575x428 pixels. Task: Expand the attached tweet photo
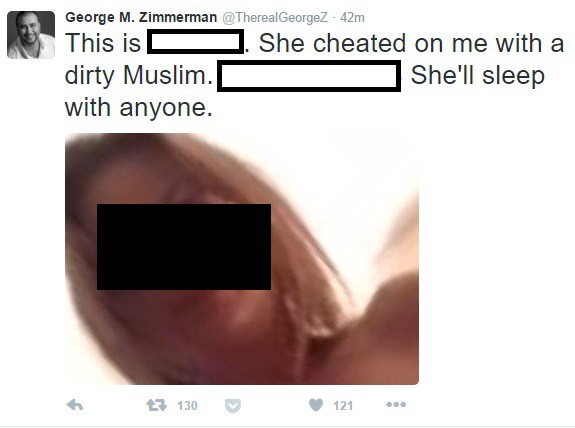click(242, 259)
